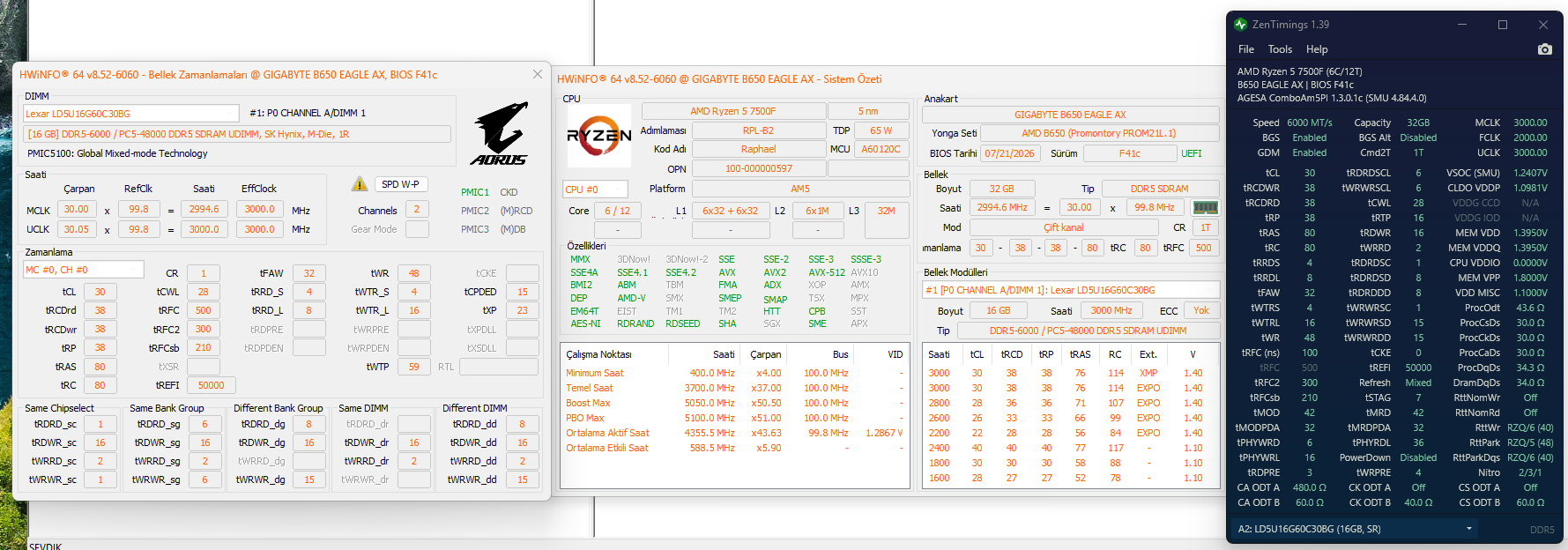The image size is (1568, 550).
Task: Click the Channels value 2
Action: [417, 210]
